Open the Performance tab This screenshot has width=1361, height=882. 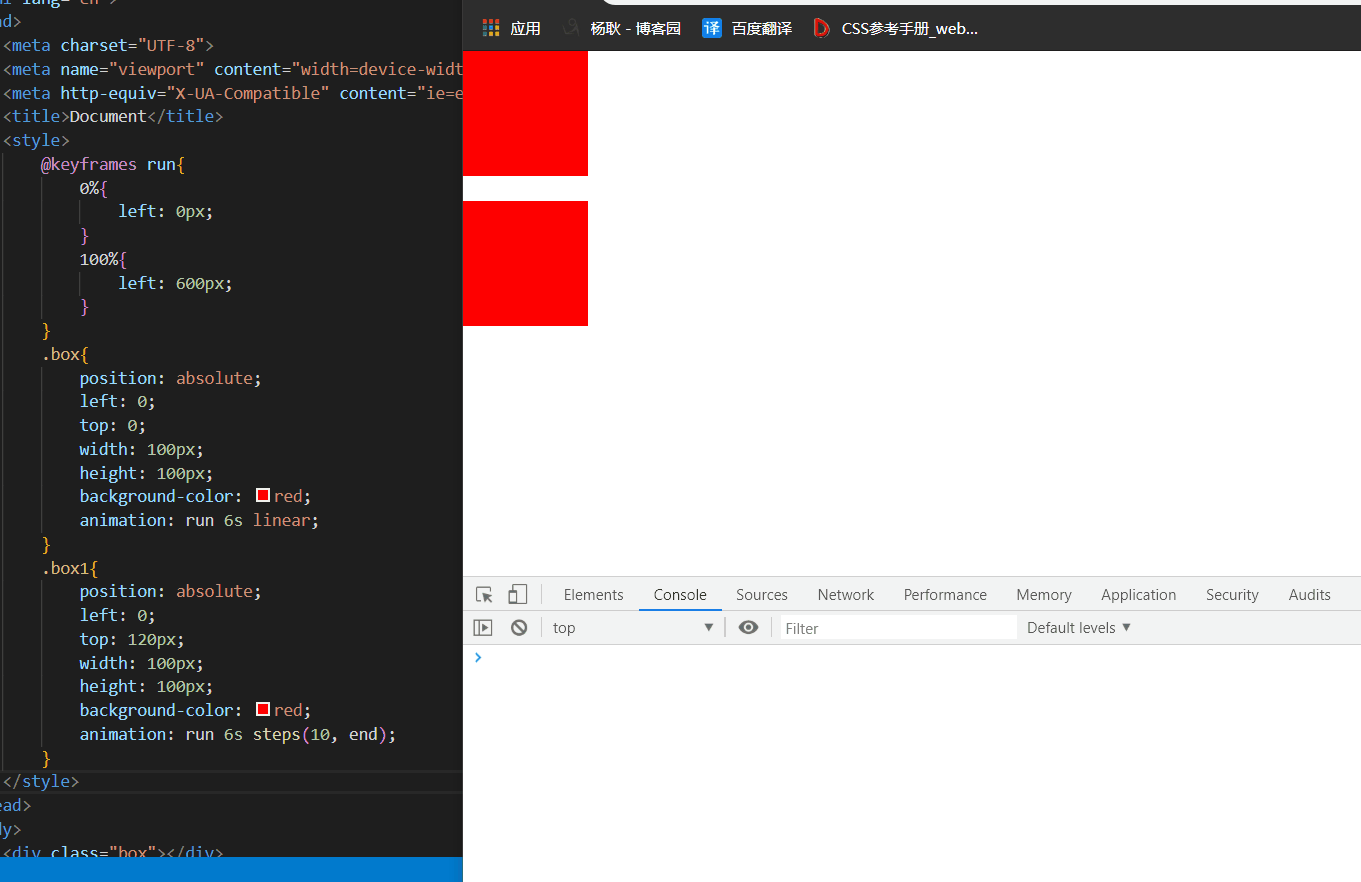coord(945,595)
